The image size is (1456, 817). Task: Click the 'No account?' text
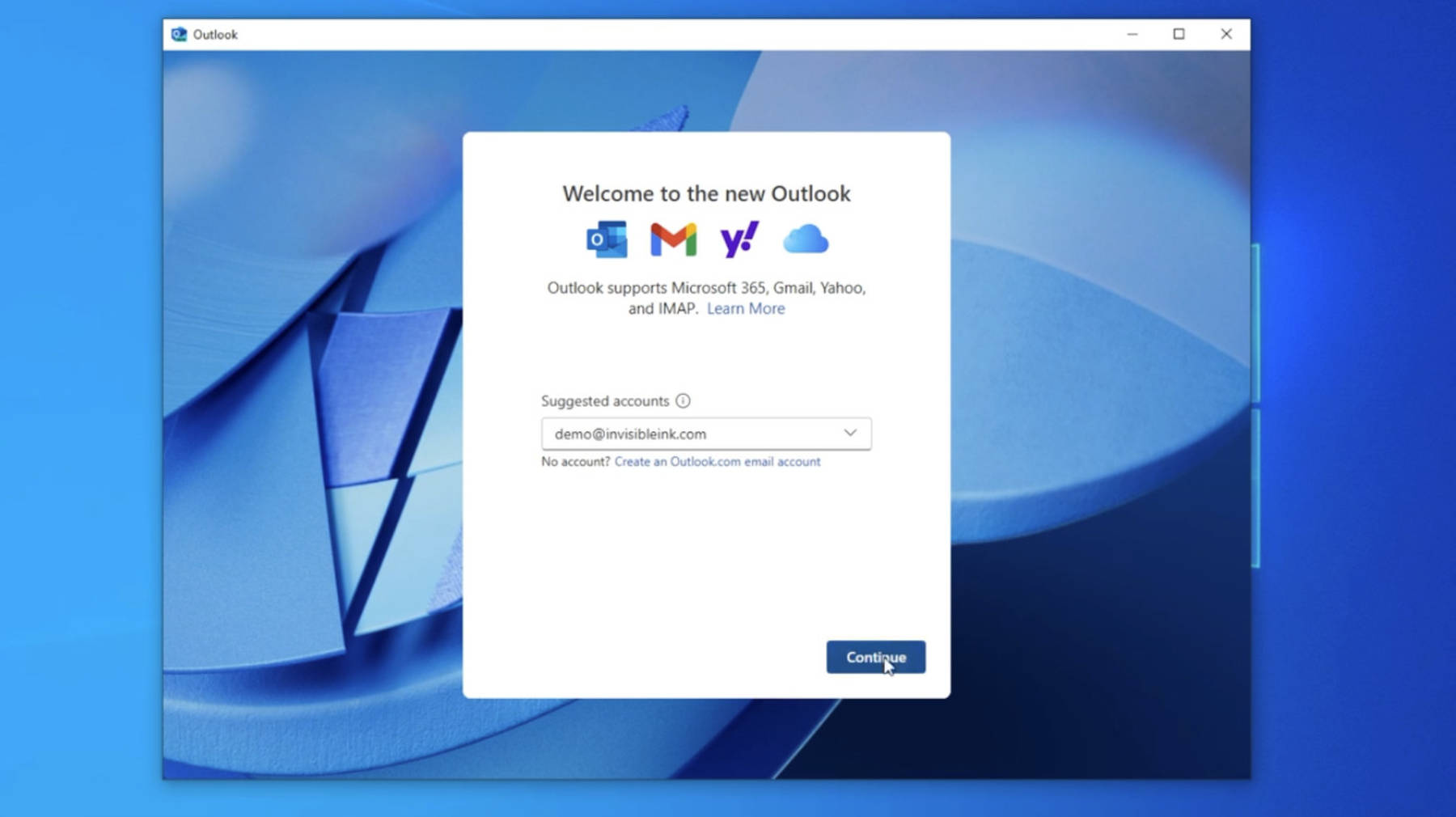(x=575, y=462)
